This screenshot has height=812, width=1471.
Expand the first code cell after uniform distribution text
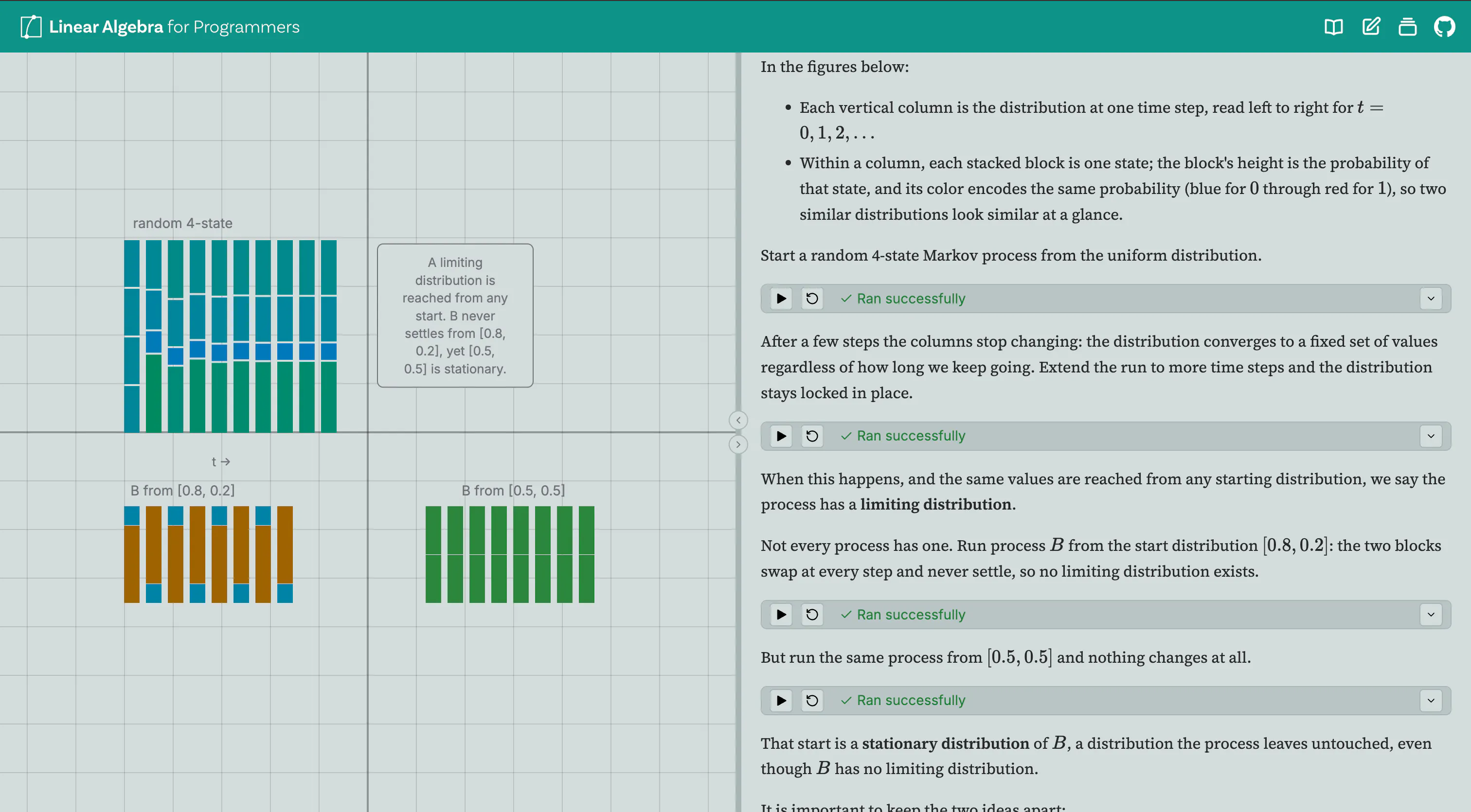click(x=1431, y=299)
